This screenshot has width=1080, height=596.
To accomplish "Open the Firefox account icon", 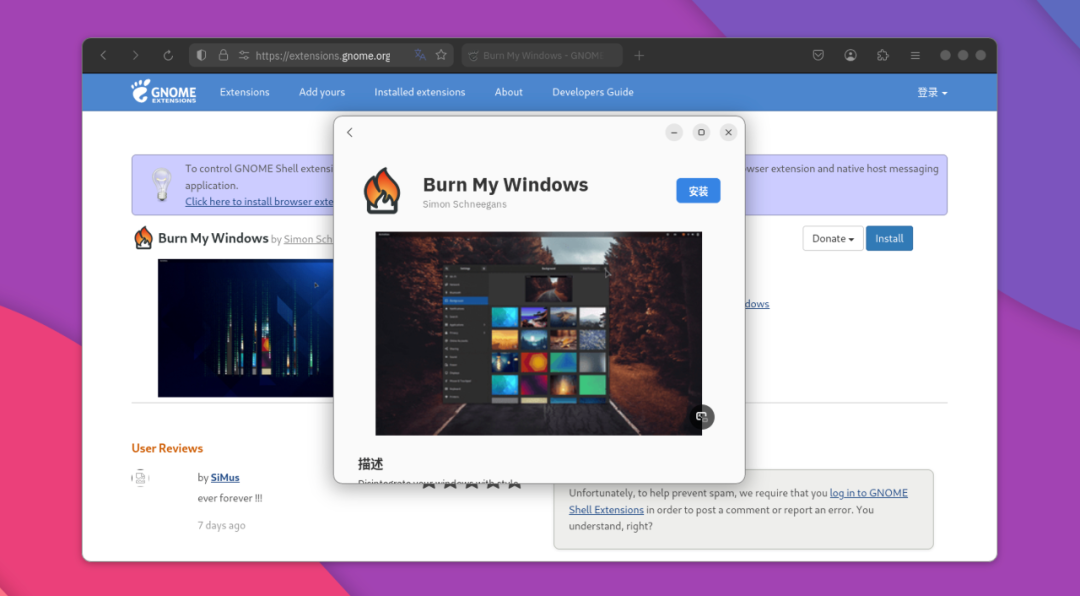I will click(851, 55).
